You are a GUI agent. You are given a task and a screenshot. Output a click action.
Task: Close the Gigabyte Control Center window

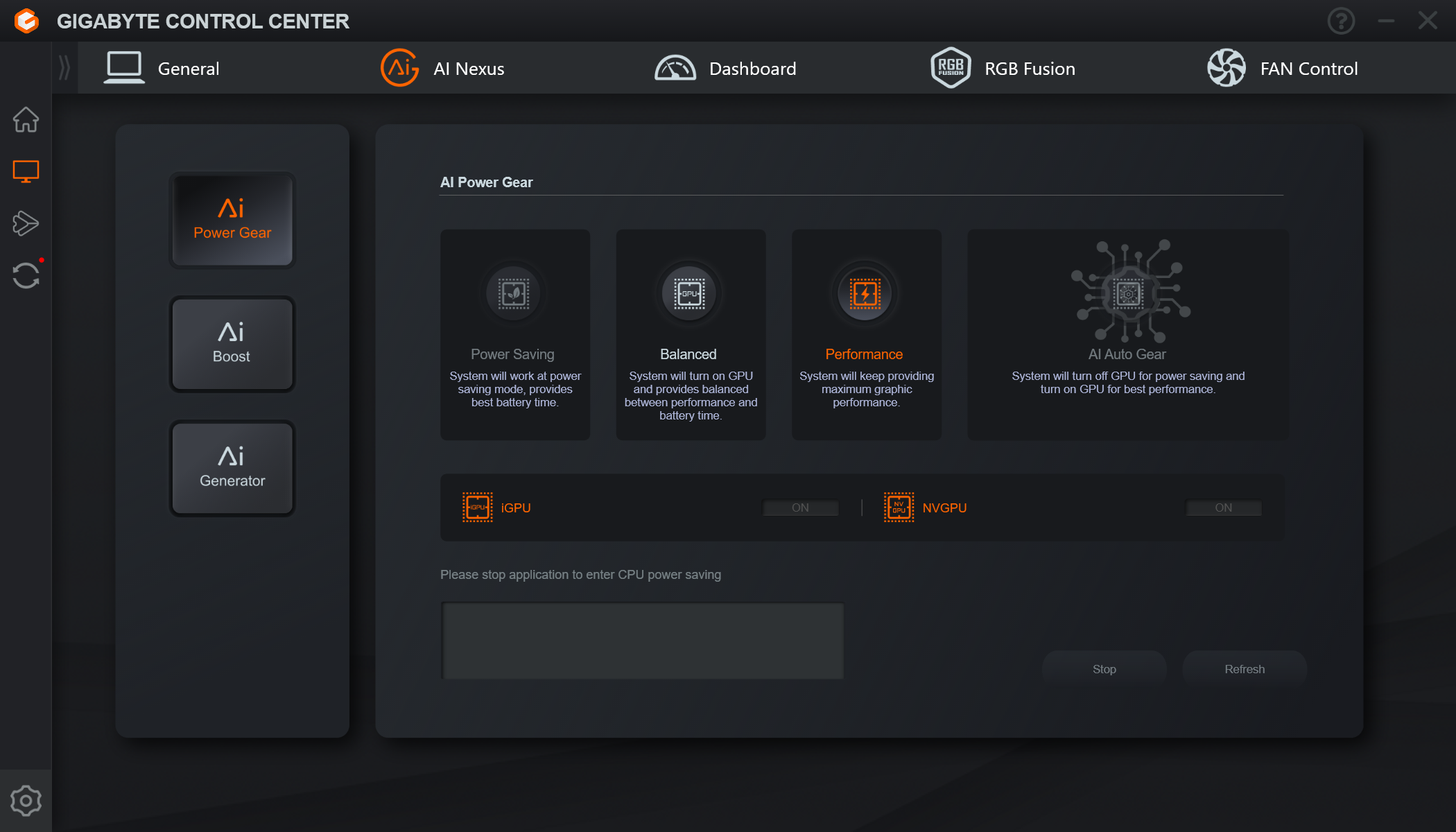[x=1428, y=21]
